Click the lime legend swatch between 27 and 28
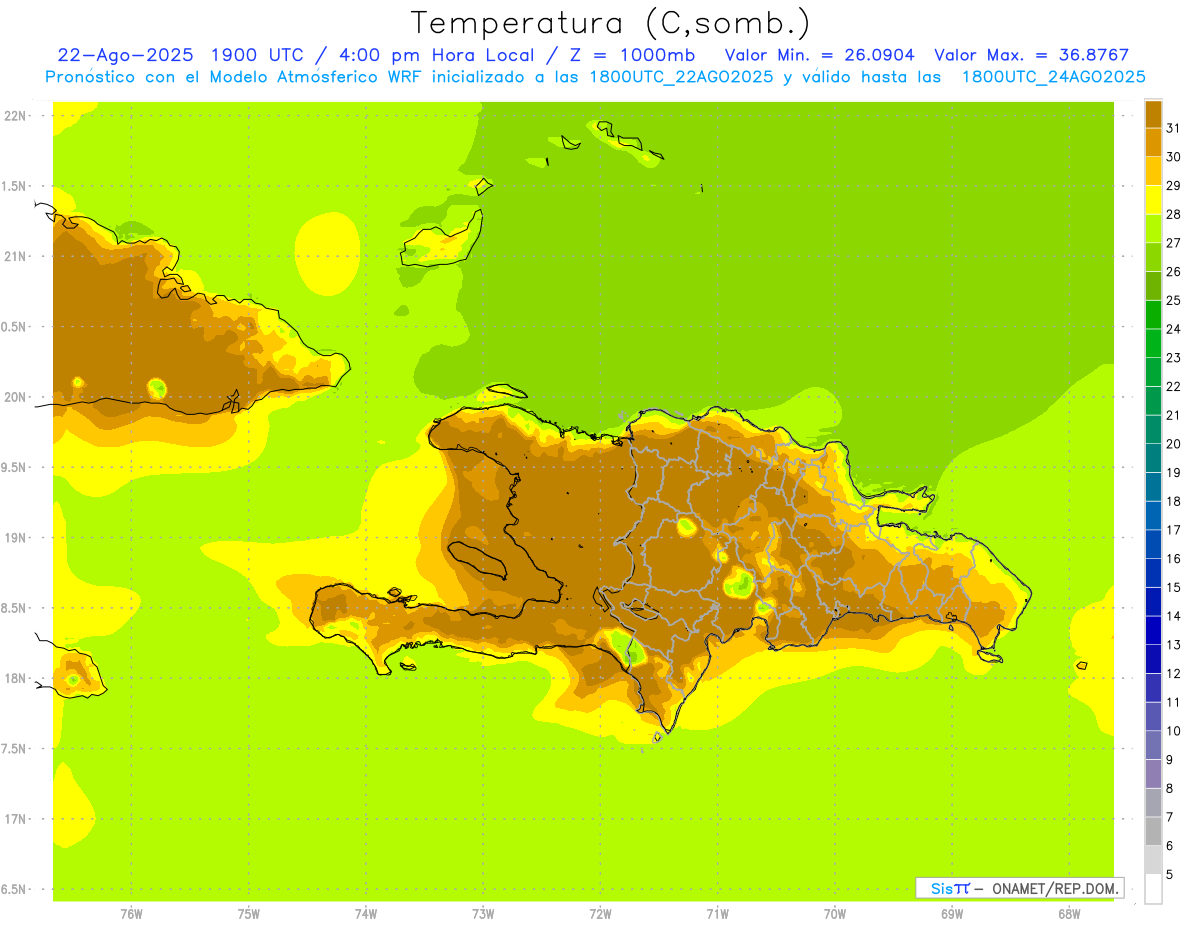Image resolution: width=1200 pixels, height=927 pixels. 1153,228
